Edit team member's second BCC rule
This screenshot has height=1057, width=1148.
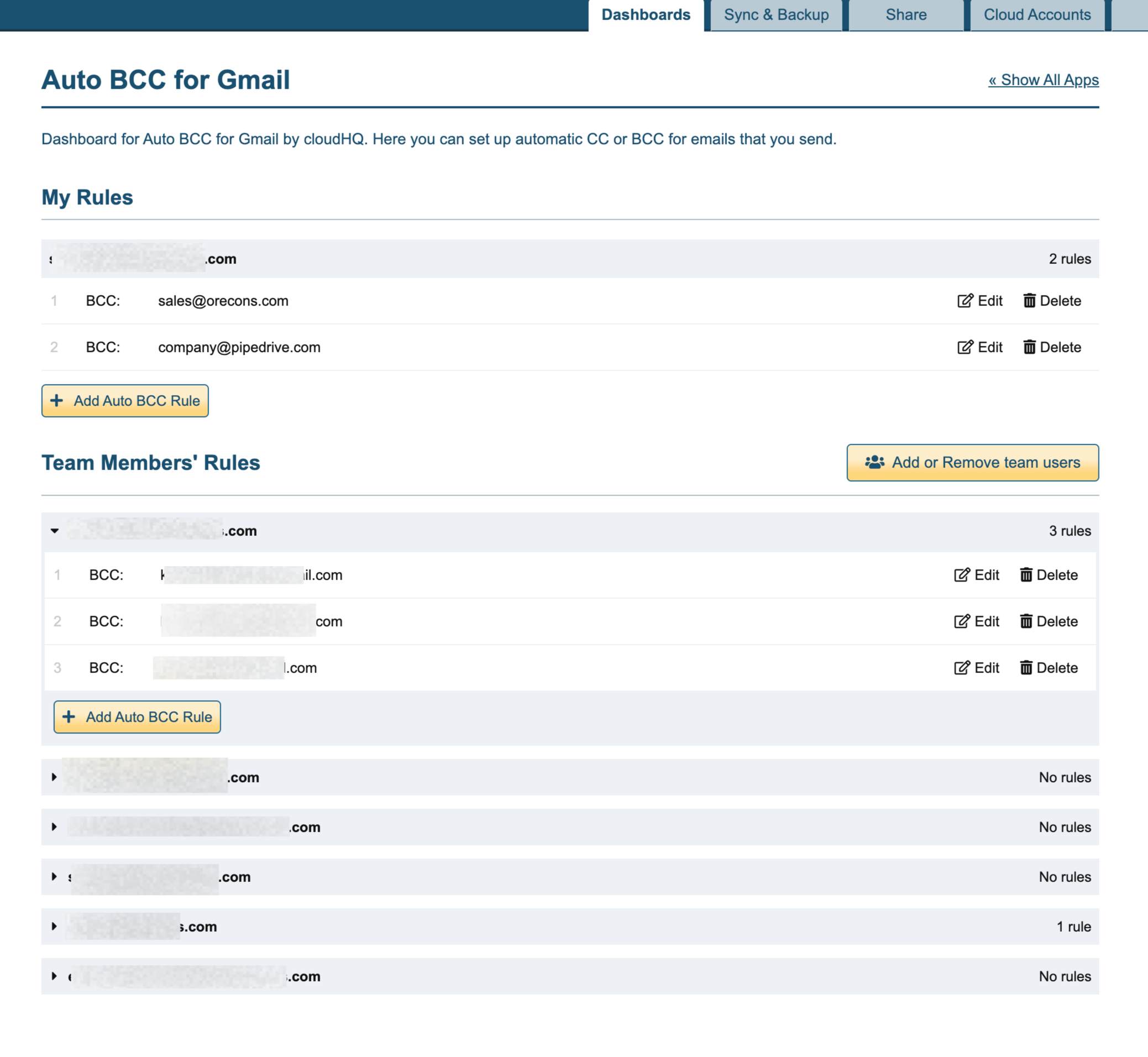976,621
